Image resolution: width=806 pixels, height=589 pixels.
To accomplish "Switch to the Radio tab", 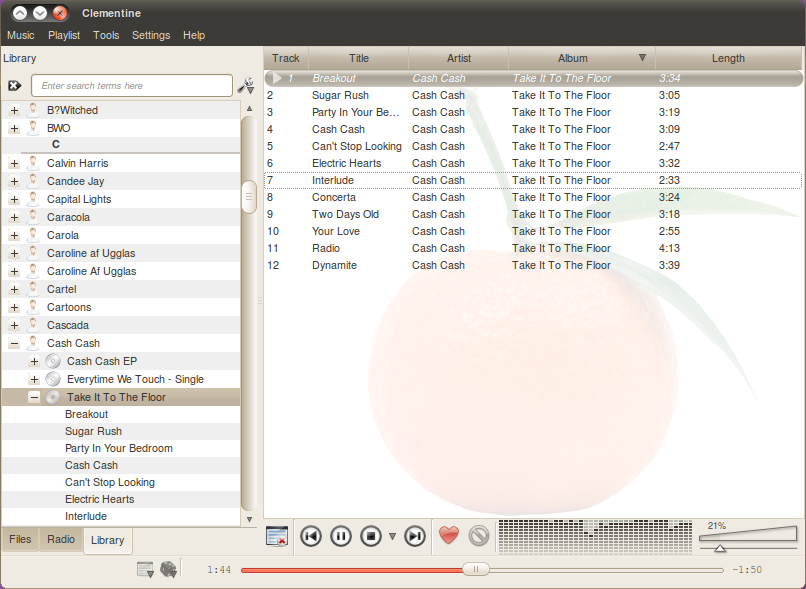I will pyautogui.click(x=61, y=539).
